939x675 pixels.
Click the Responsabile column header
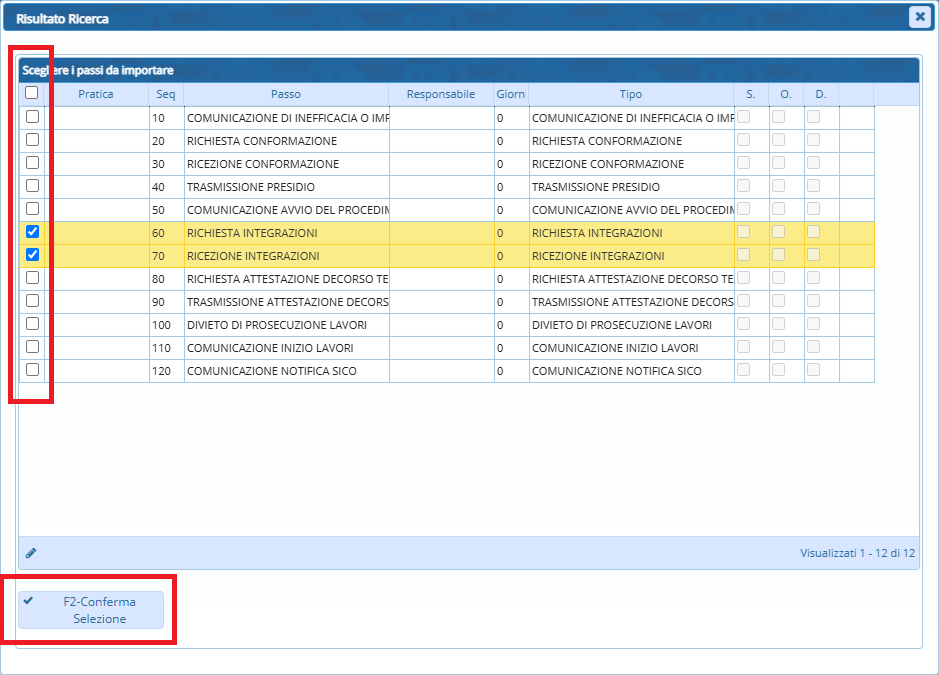coord(441,94)
